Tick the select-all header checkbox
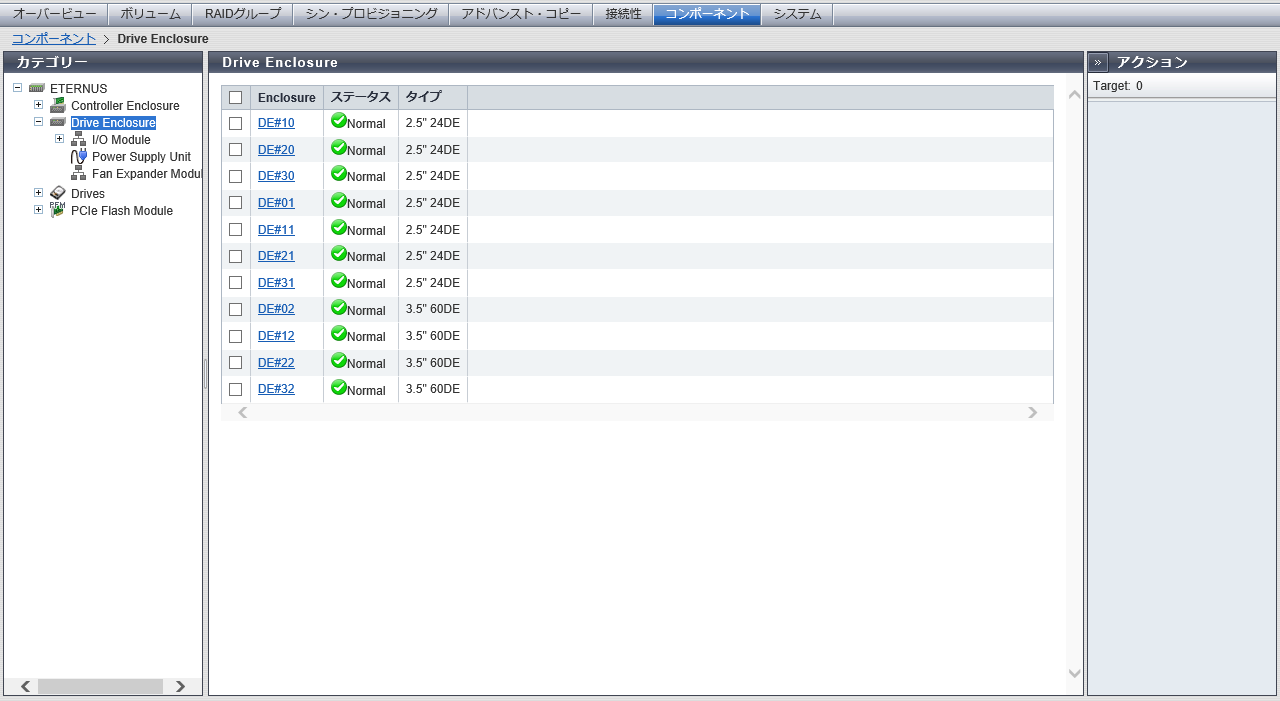The width and height of the screenshot is (1280, 701). pos(236,97)
